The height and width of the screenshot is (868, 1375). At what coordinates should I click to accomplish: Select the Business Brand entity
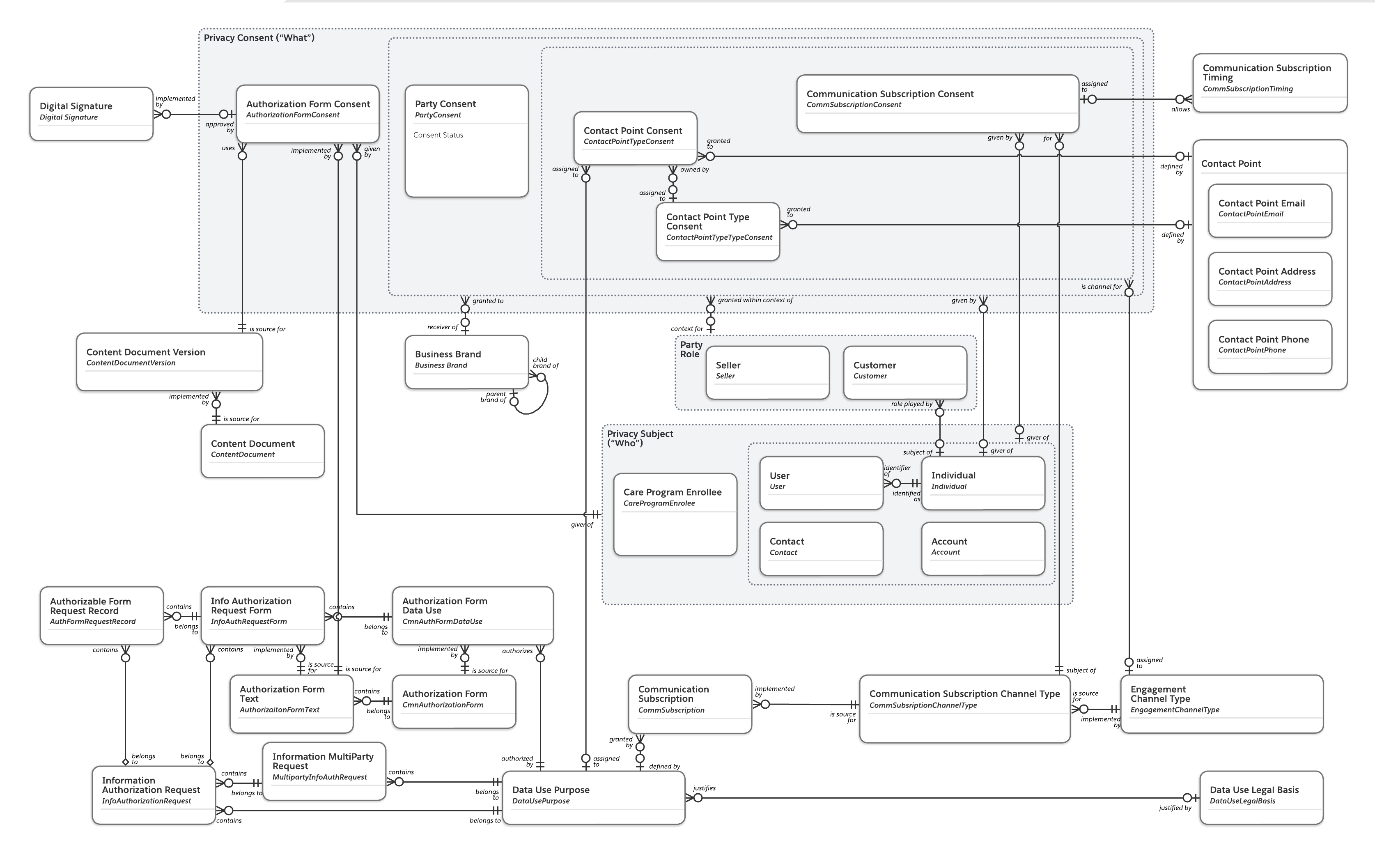pos(466,361)
